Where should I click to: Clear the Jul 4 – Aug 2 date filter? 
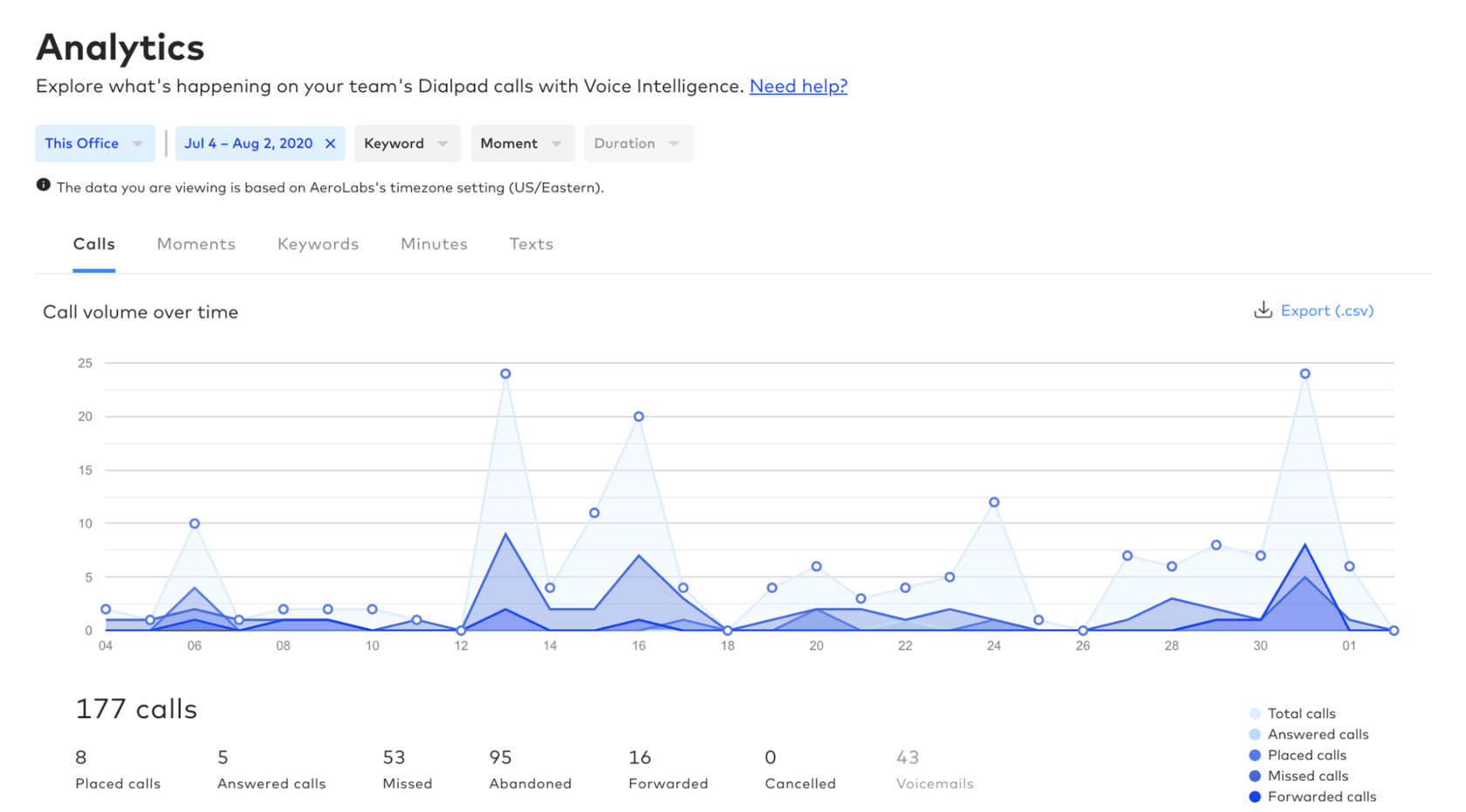(331, 144)
